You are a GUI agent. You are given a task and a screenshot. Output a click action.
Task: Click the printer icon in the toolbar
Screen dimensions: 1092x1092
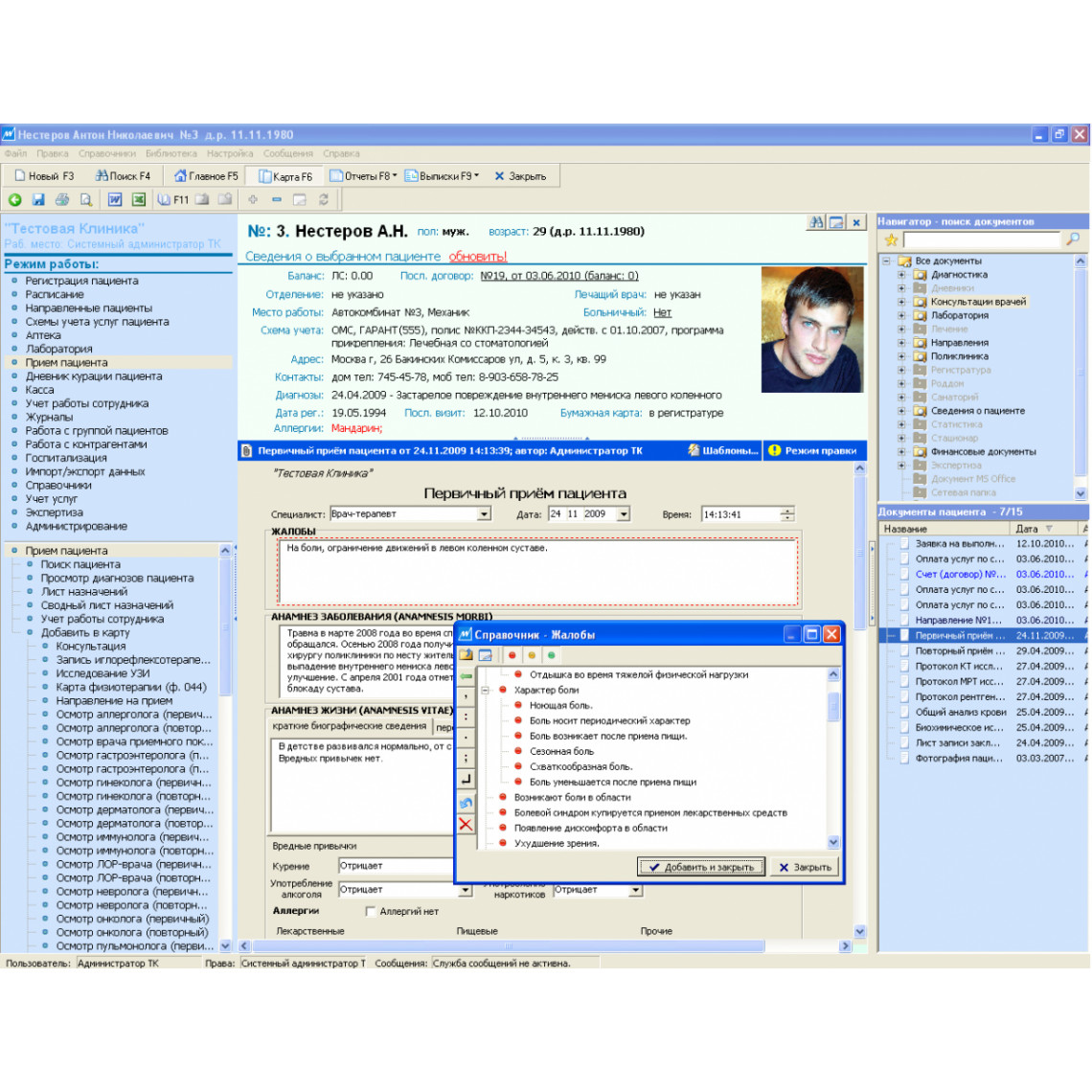tap(62, 200)
